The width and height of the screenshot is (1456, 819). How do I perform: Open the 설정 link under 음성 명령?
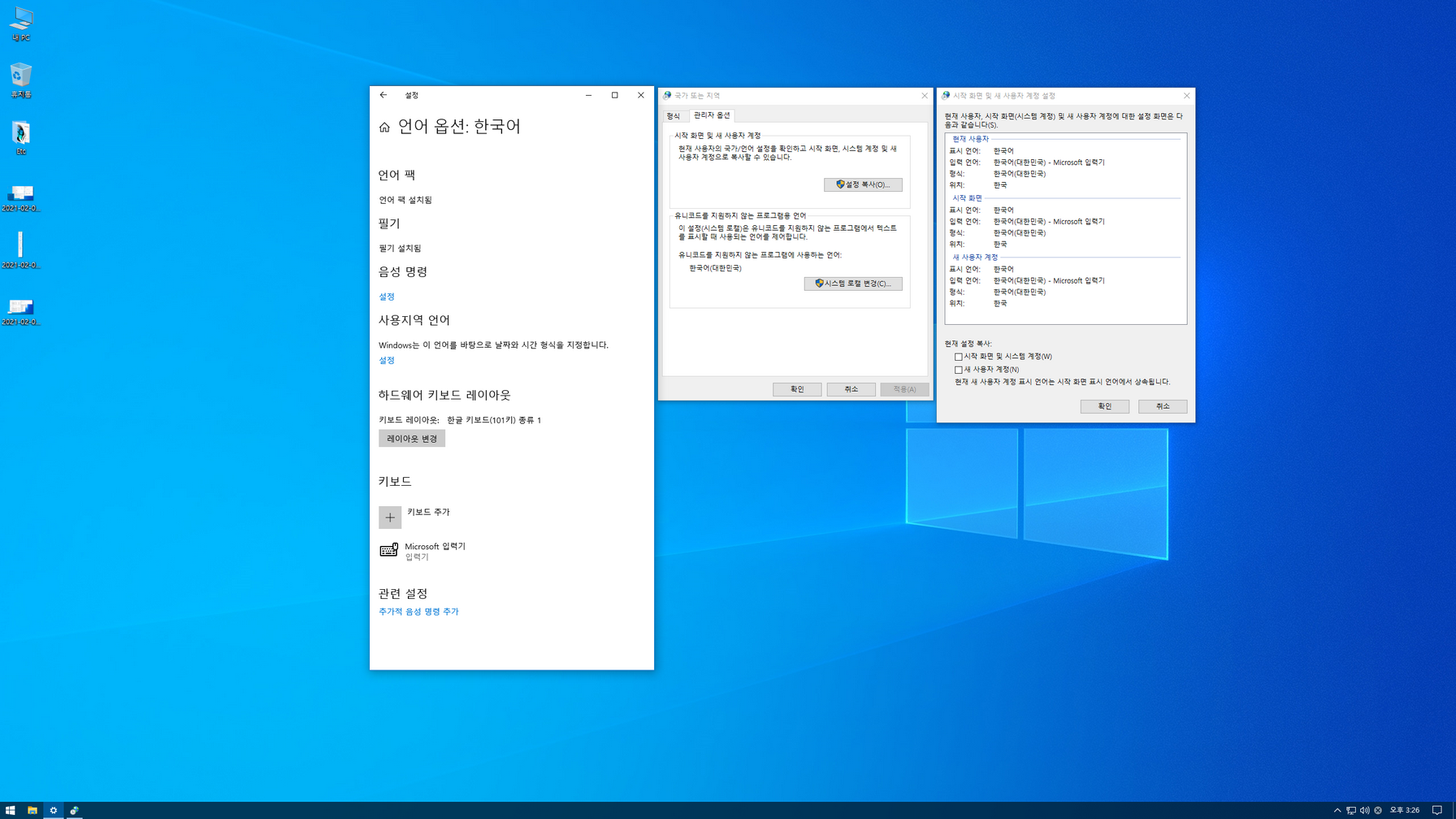click(x=387, y=297)
